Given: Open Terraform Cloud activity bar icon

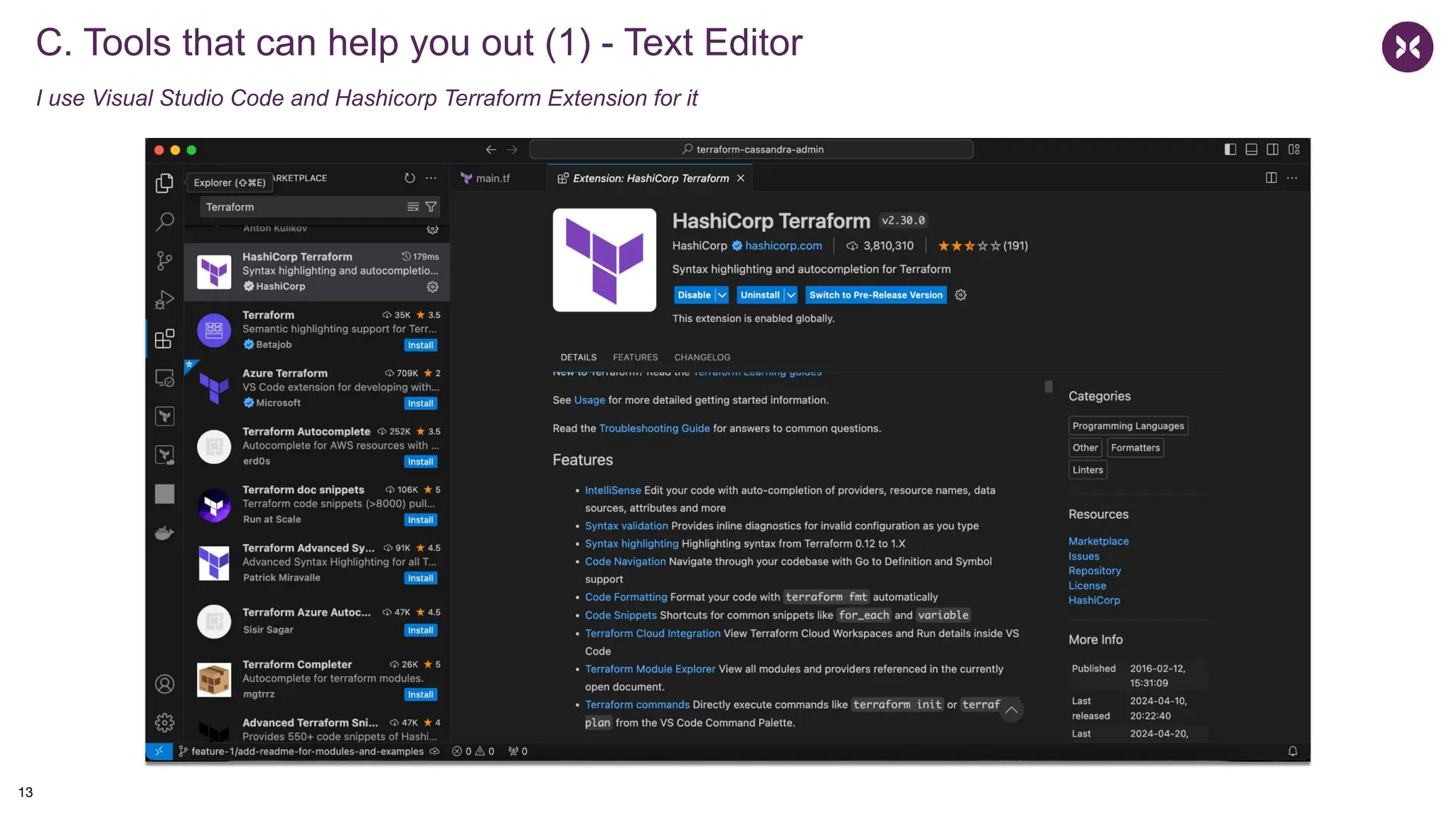Looking at the screenshot, I should 164,455.
